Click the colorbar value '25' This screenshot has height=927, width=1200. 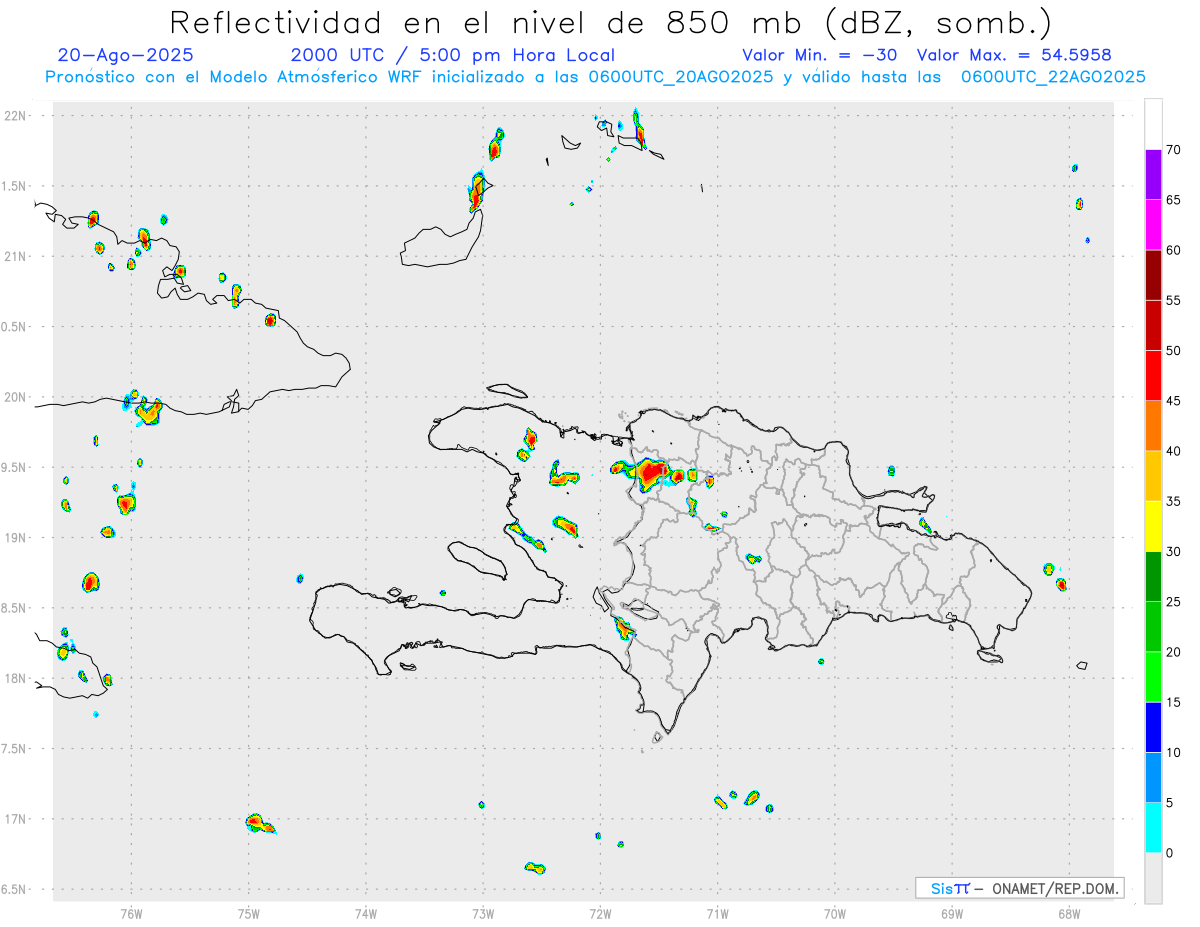(x=1173, y=602)
